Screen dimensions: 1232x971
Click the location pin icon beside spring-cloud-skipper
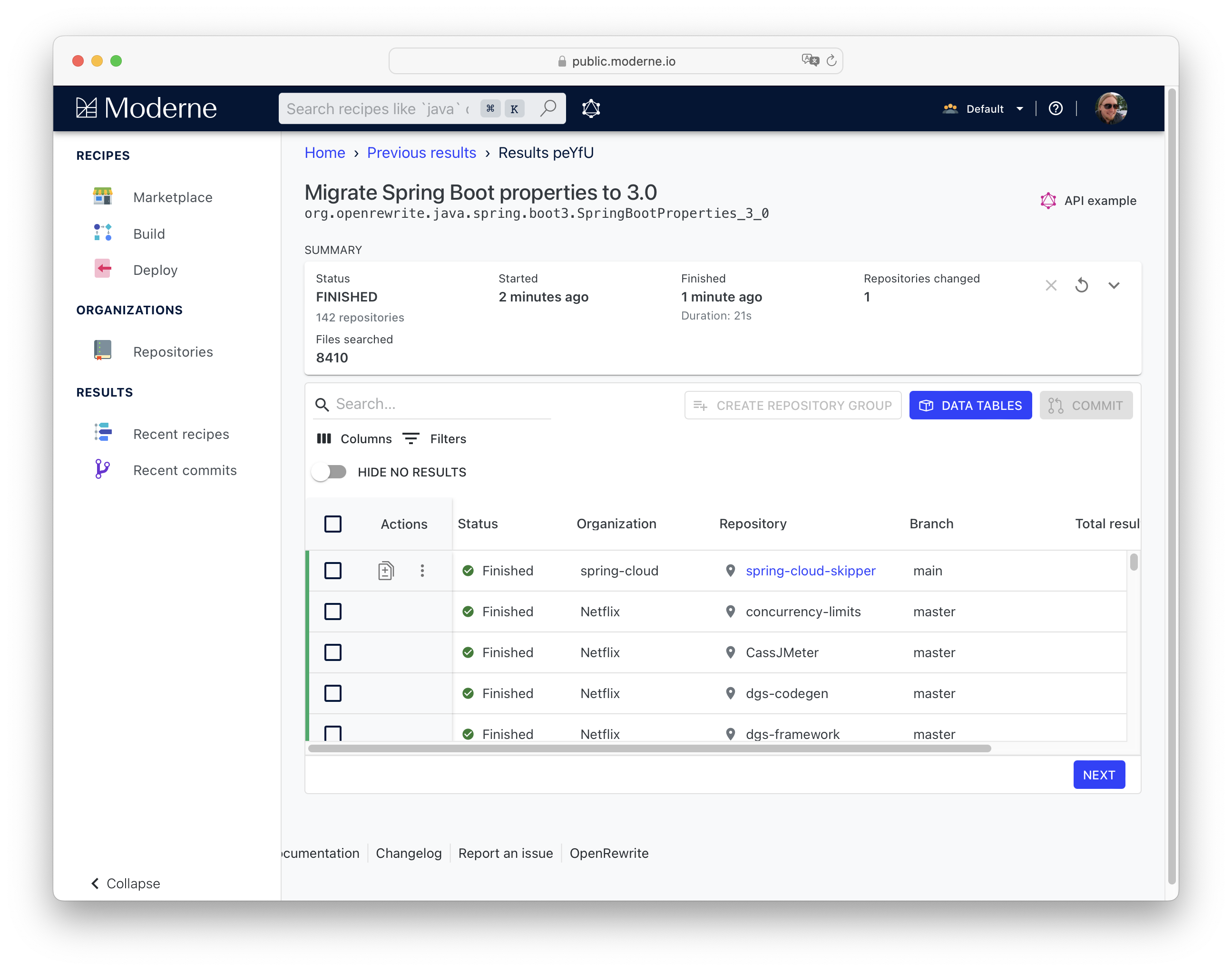730,570
